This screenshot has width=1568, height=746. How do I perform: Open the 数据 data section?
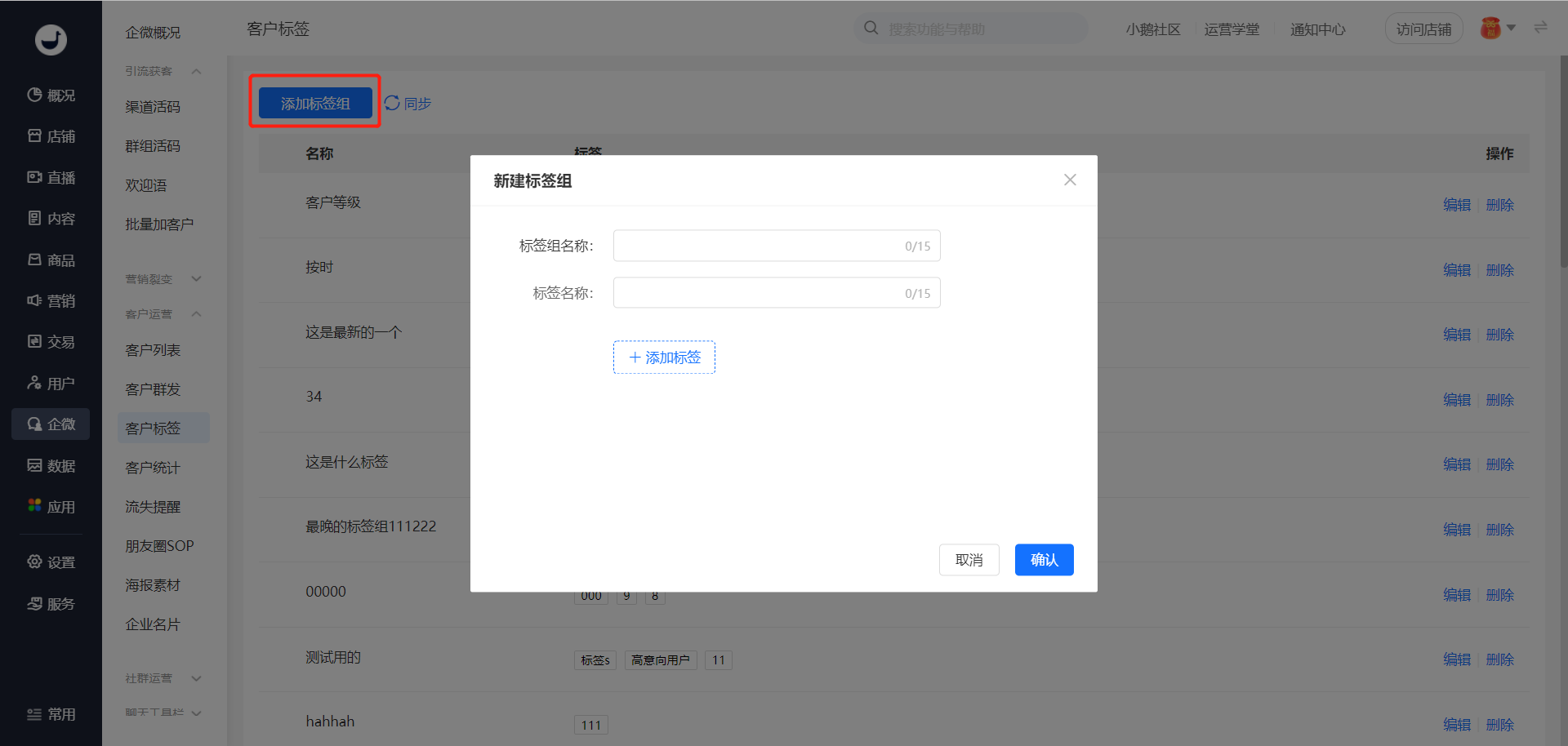pos(51,465)
